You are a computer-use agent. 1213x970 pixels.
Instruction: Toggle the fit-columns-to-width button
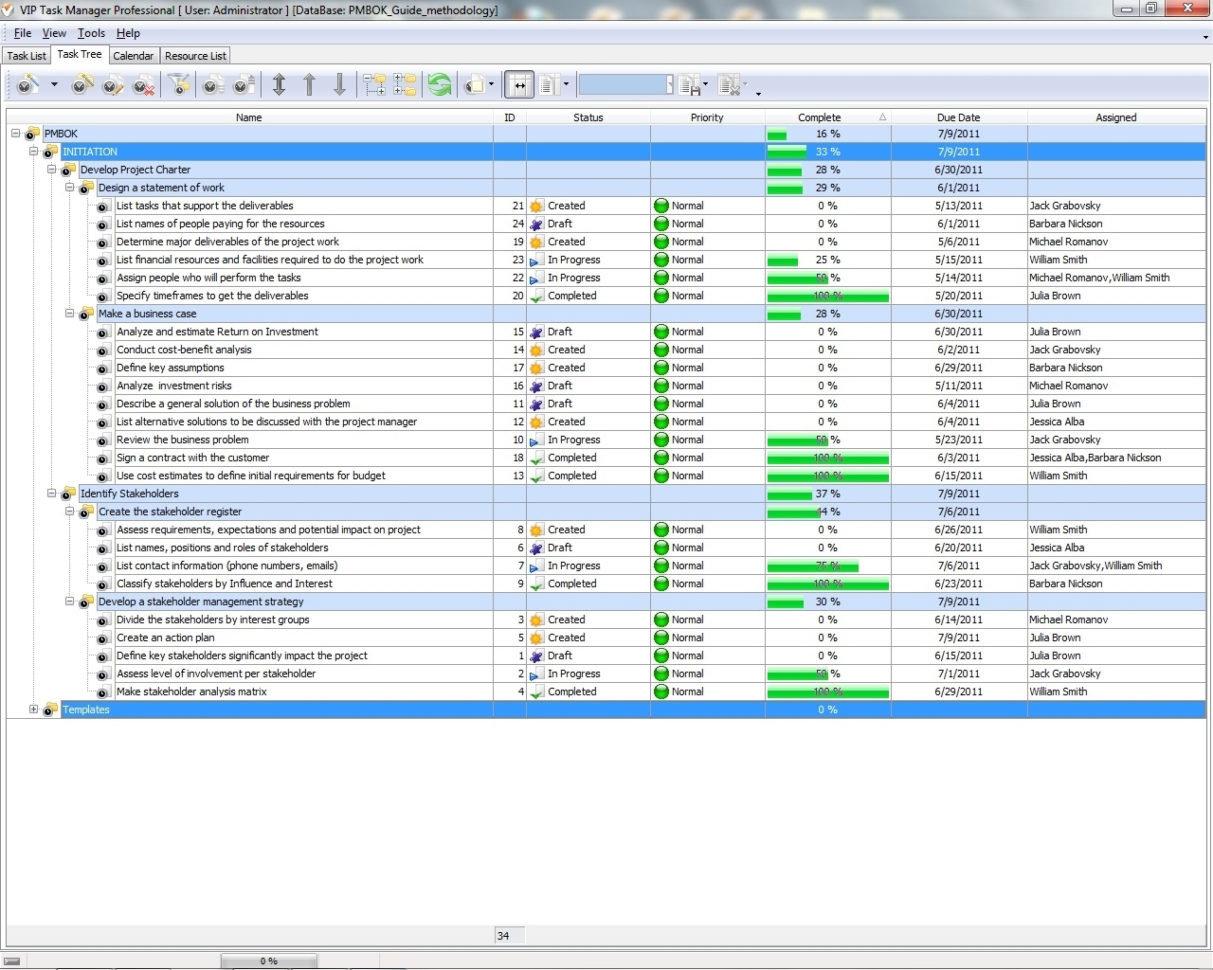tap(520, 85)
